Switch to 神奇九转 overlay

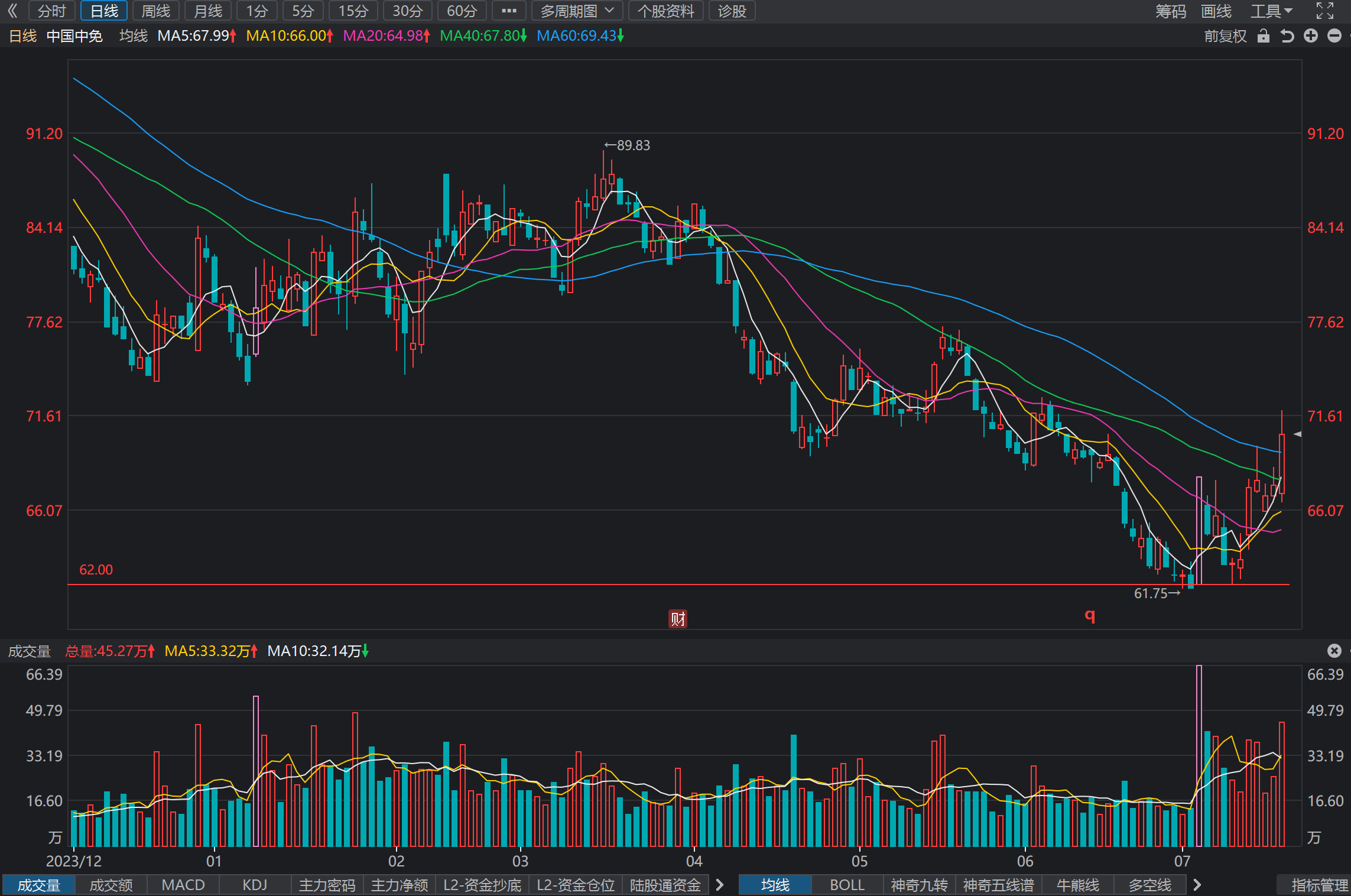(x=920, y=885)
